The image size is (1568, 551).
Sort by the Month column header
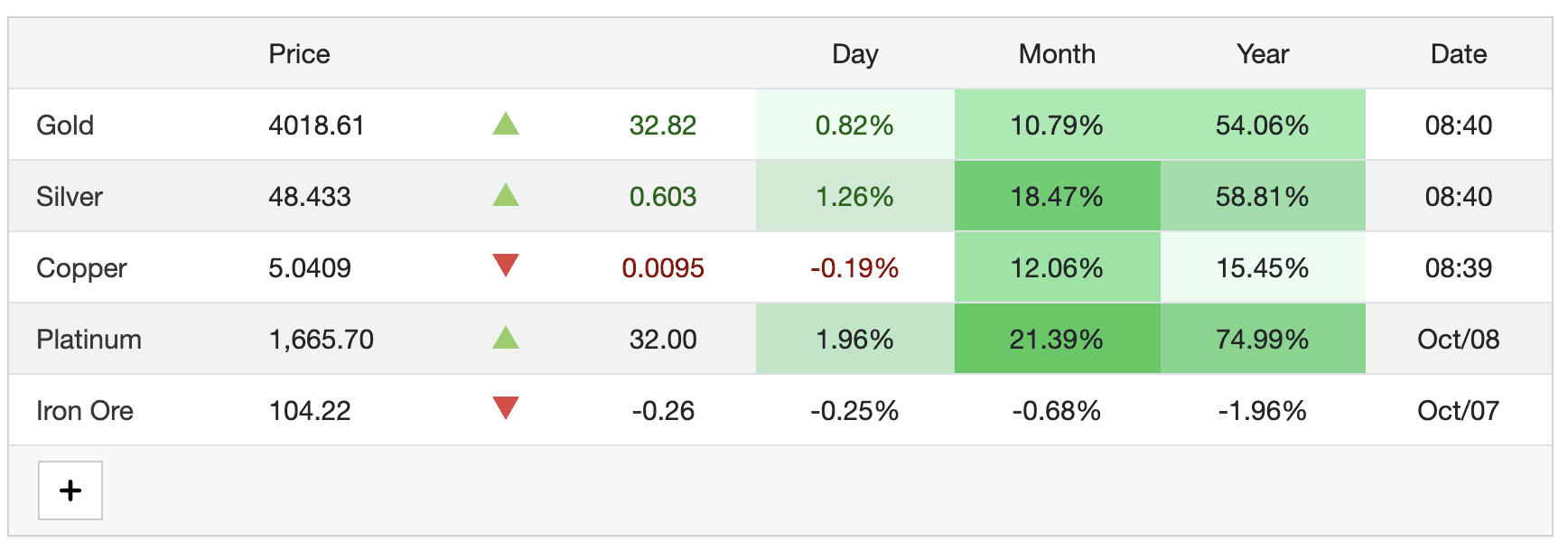(x=1057, y=54)
